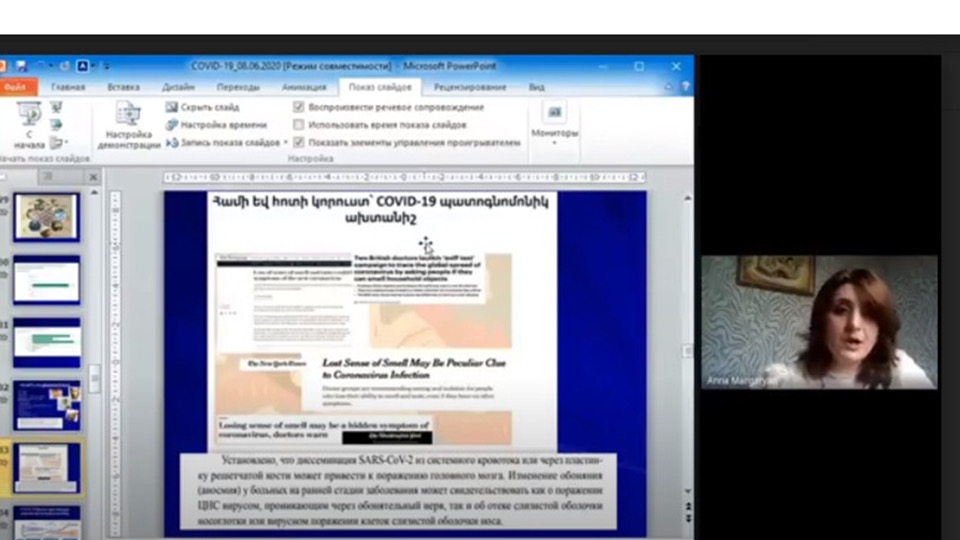Open the Файл menu button

coord(15,87)
